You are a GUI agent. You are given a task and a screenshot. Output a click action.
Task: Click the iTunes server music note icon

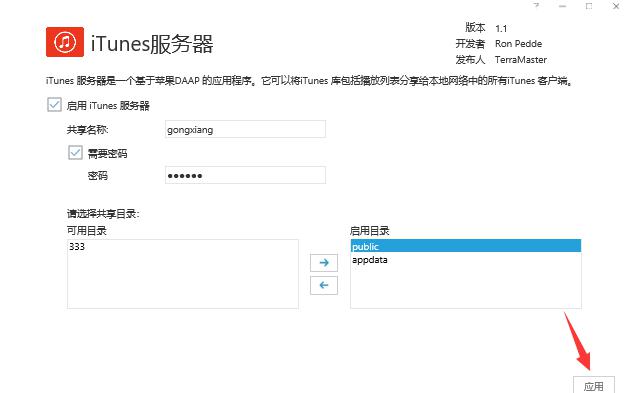[x=65, y=42]
